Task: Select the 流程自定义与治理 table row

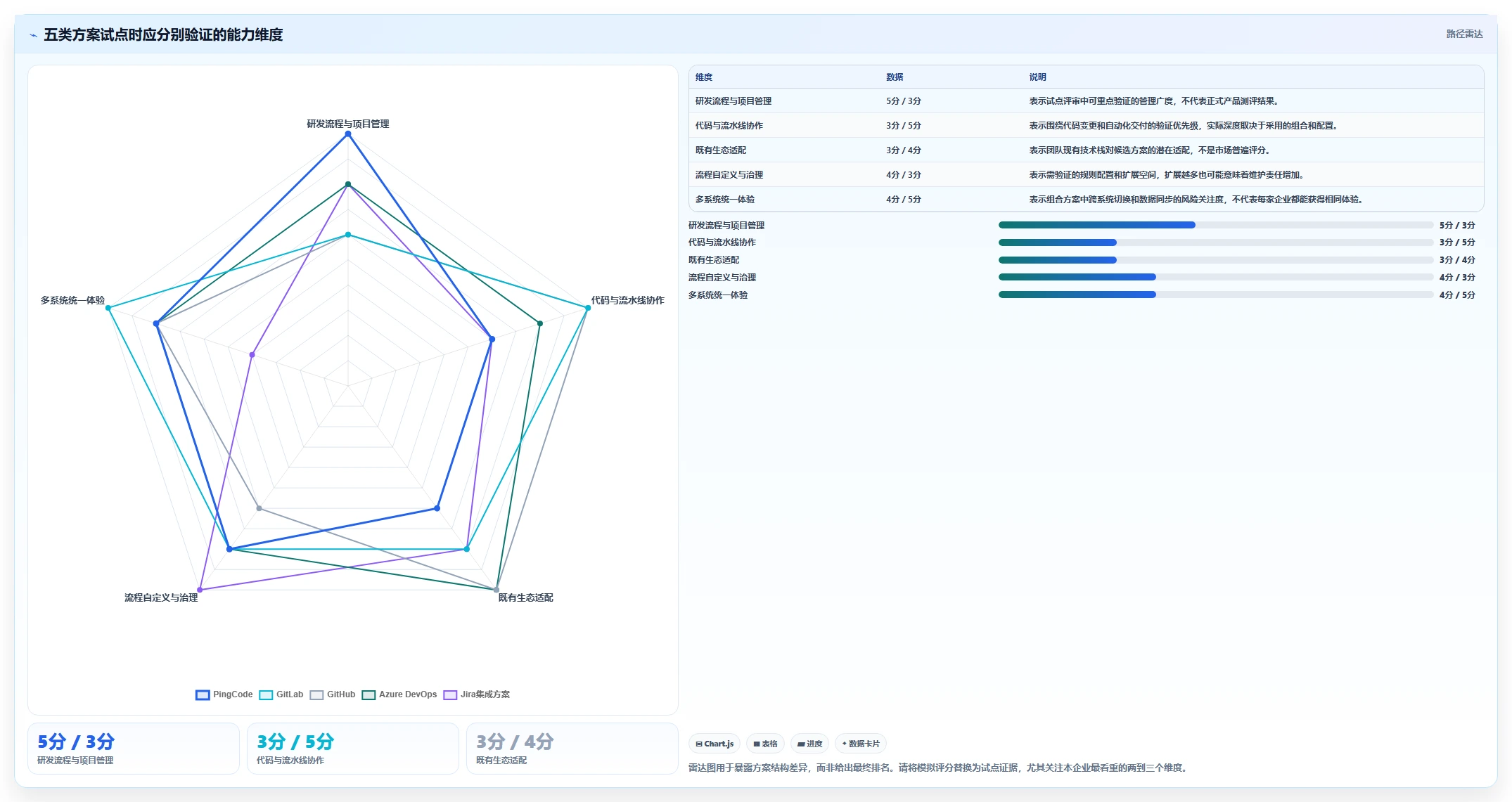Action: (x=1087, y=175)
